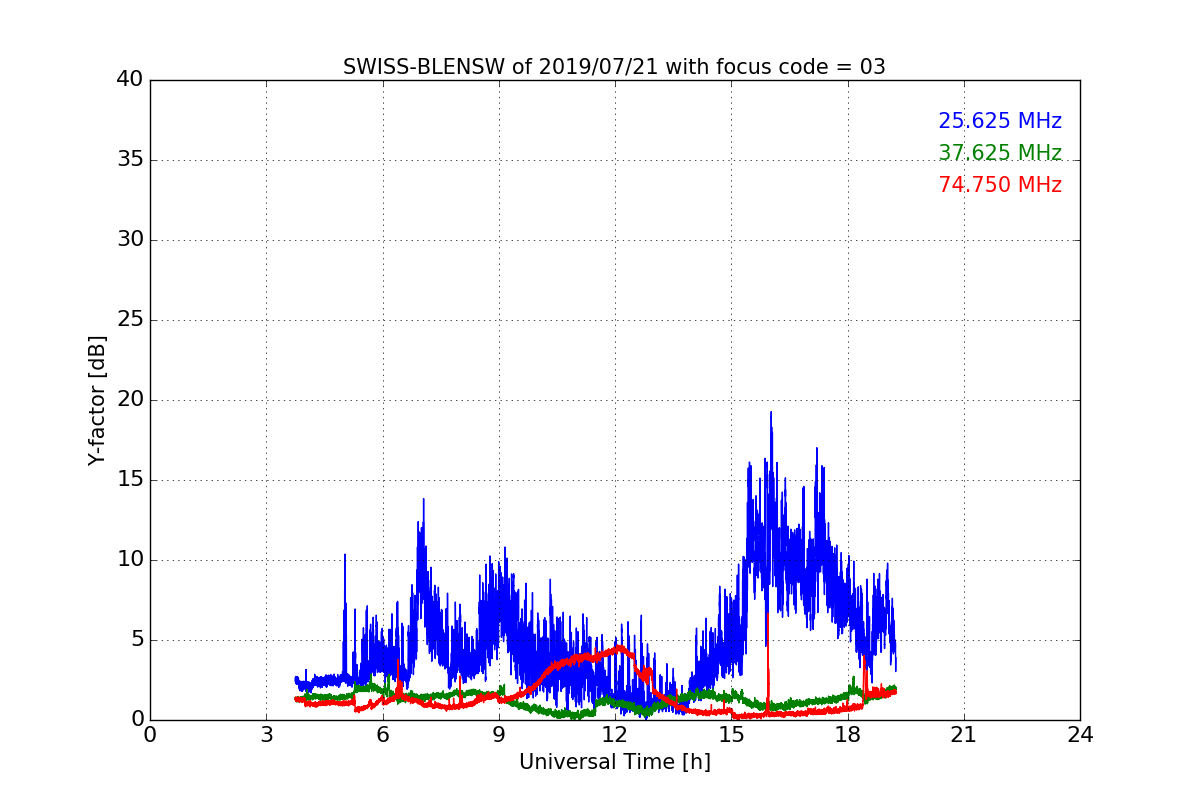Select the 25.625 MHz legend label
The height and width of the screenshot is (800, 1200).
[1000, 121]
